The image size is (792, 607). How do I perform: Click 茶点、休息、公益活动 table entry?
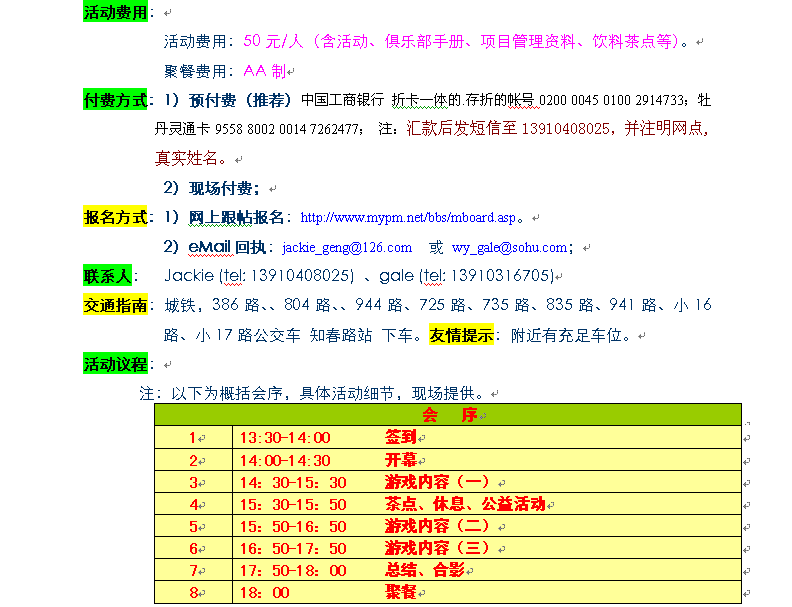(465, 503)
